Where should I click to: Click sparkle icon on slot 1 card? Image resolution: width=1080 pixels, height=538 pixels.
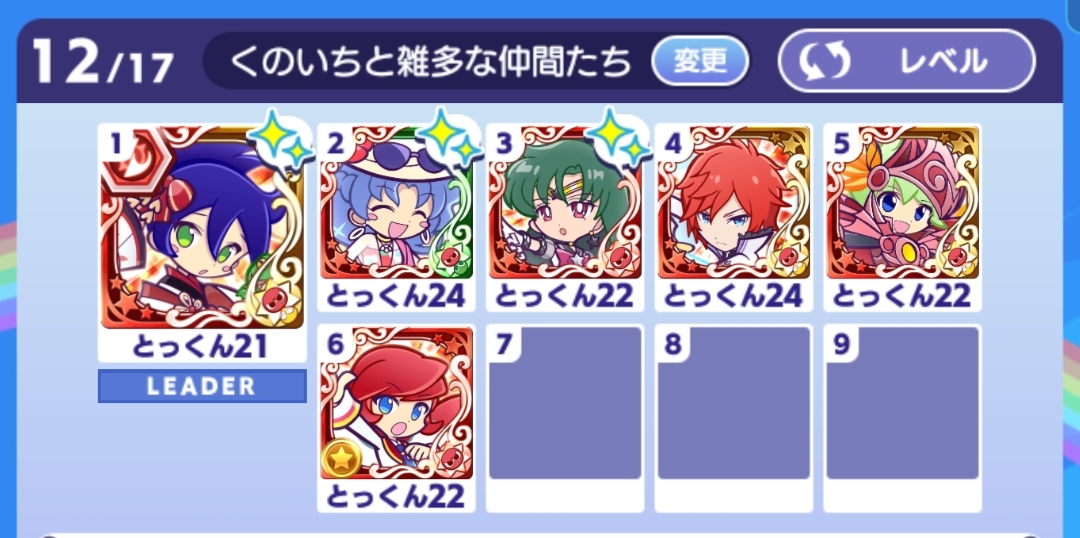pos(280,140)
